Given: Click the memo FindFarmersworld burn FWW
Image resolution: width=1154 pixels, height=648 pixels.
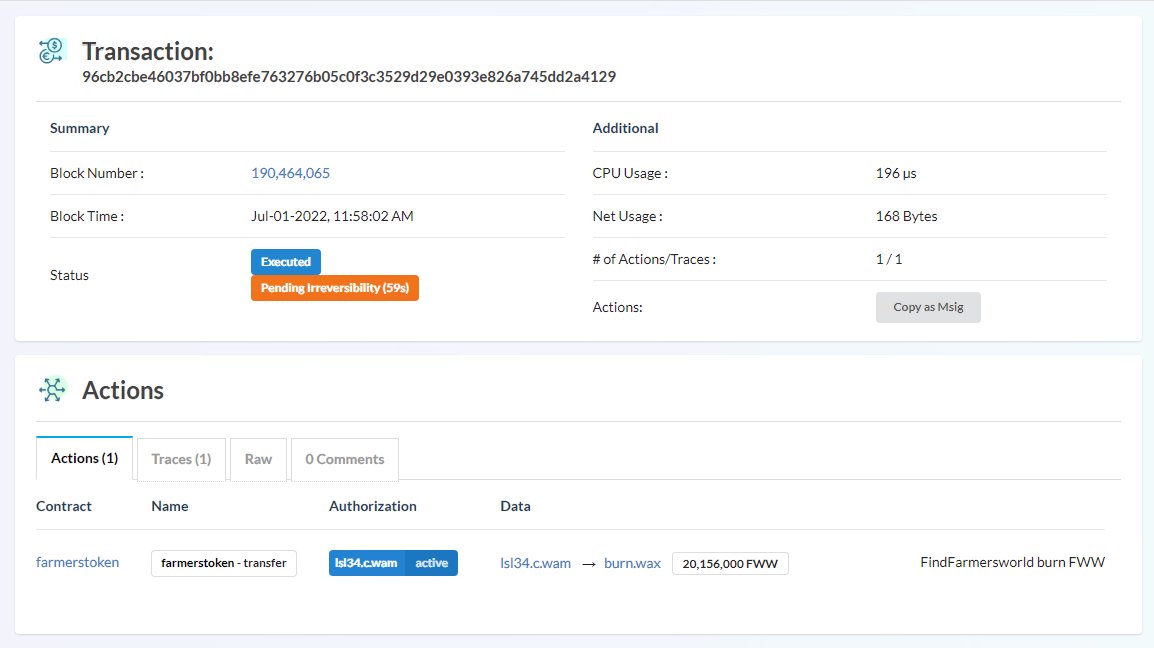Looking at the screenshot, I should (x=1012, y=562).
